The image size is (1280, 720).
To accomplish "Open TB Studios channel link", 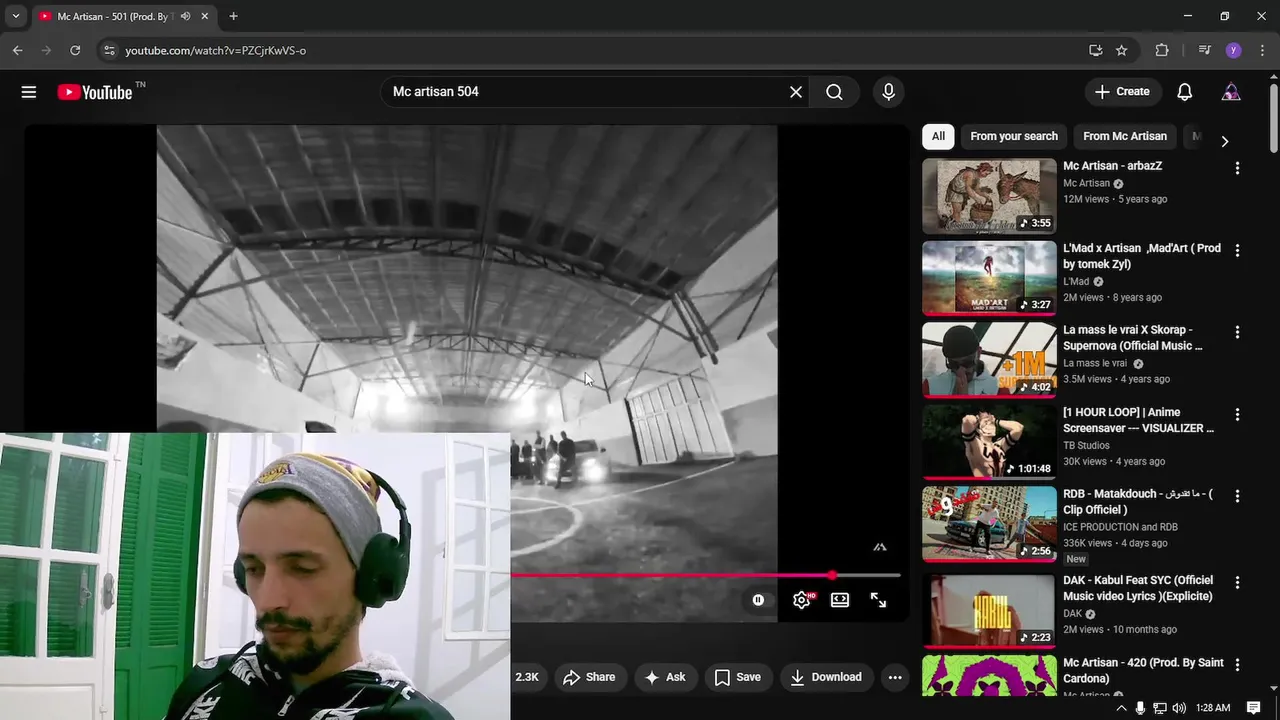I will tap(1086, 445).
